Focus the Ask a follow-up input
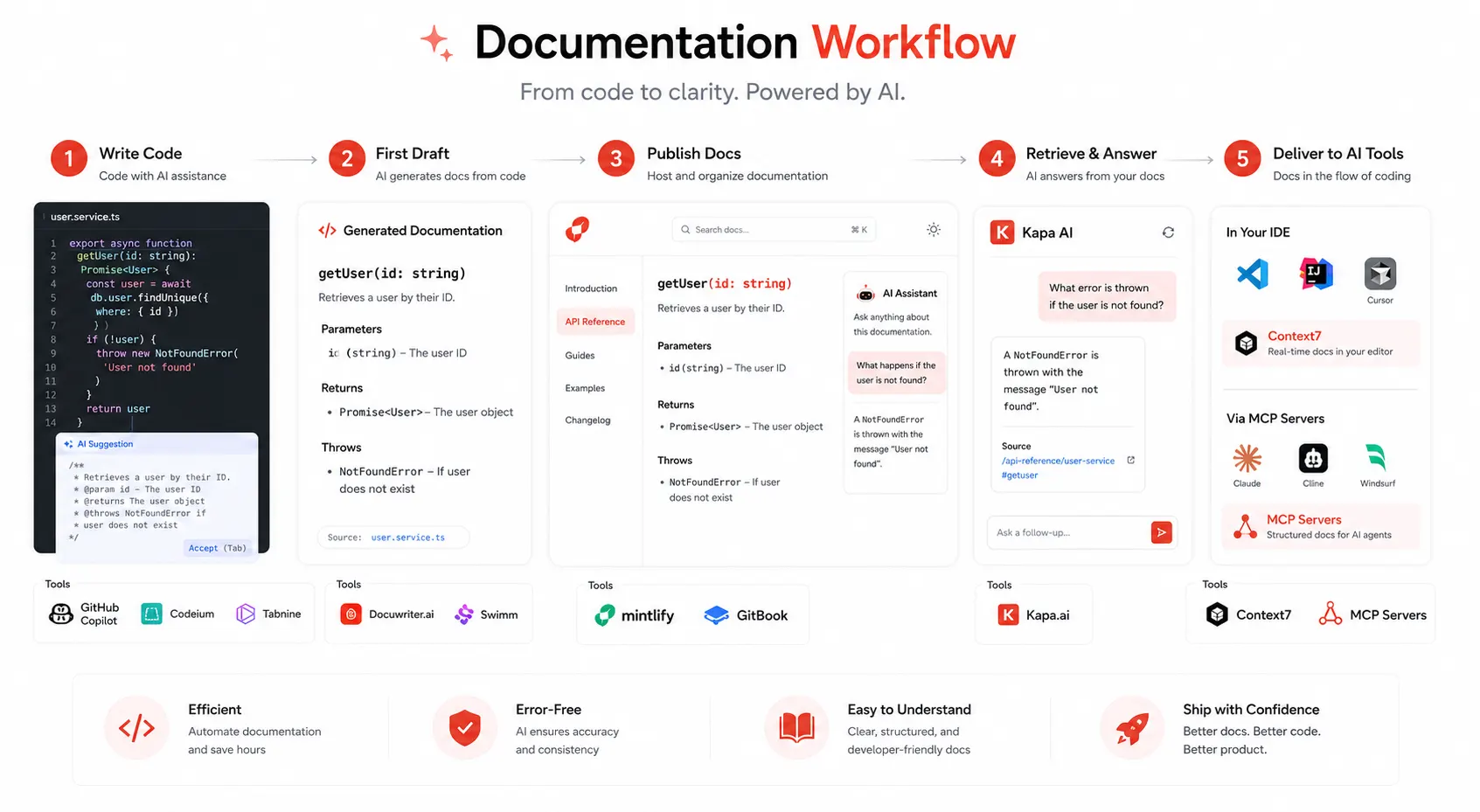Screen dimensions: 1480x812 point(1068,532)
